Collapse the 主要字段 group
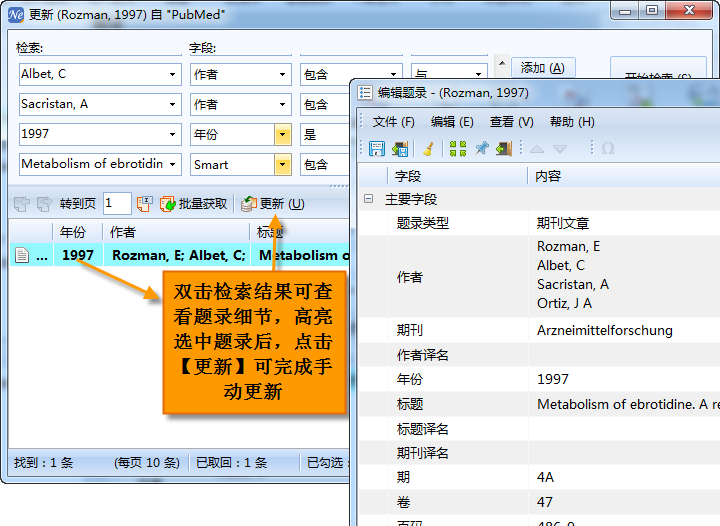Viewport: 720px width, 526px height. [x=368, y=199]
